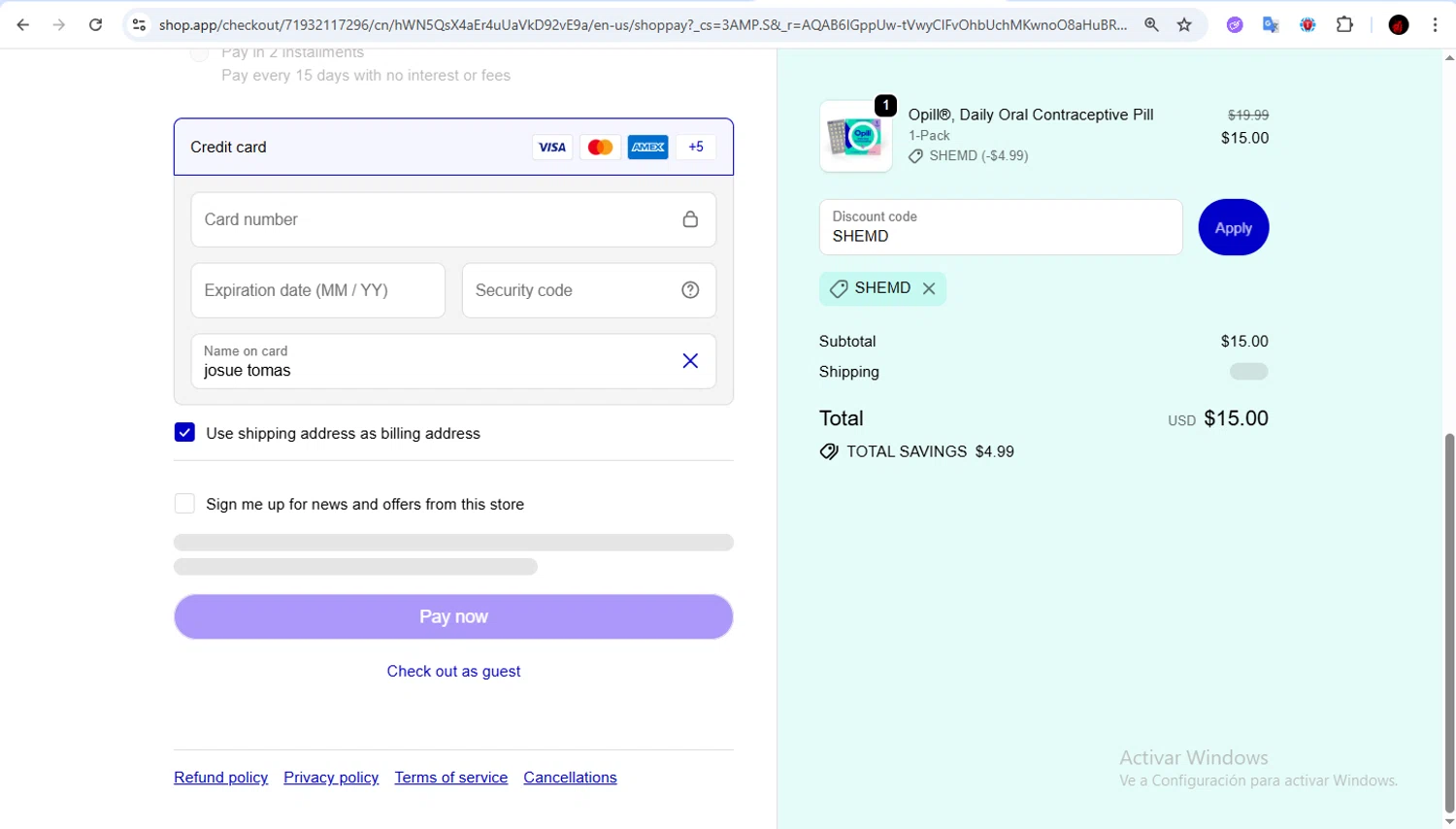The width and height of the screenshot is (1456, 829).
Task: Click the Name on card text josue tomas
Action: 248,371
